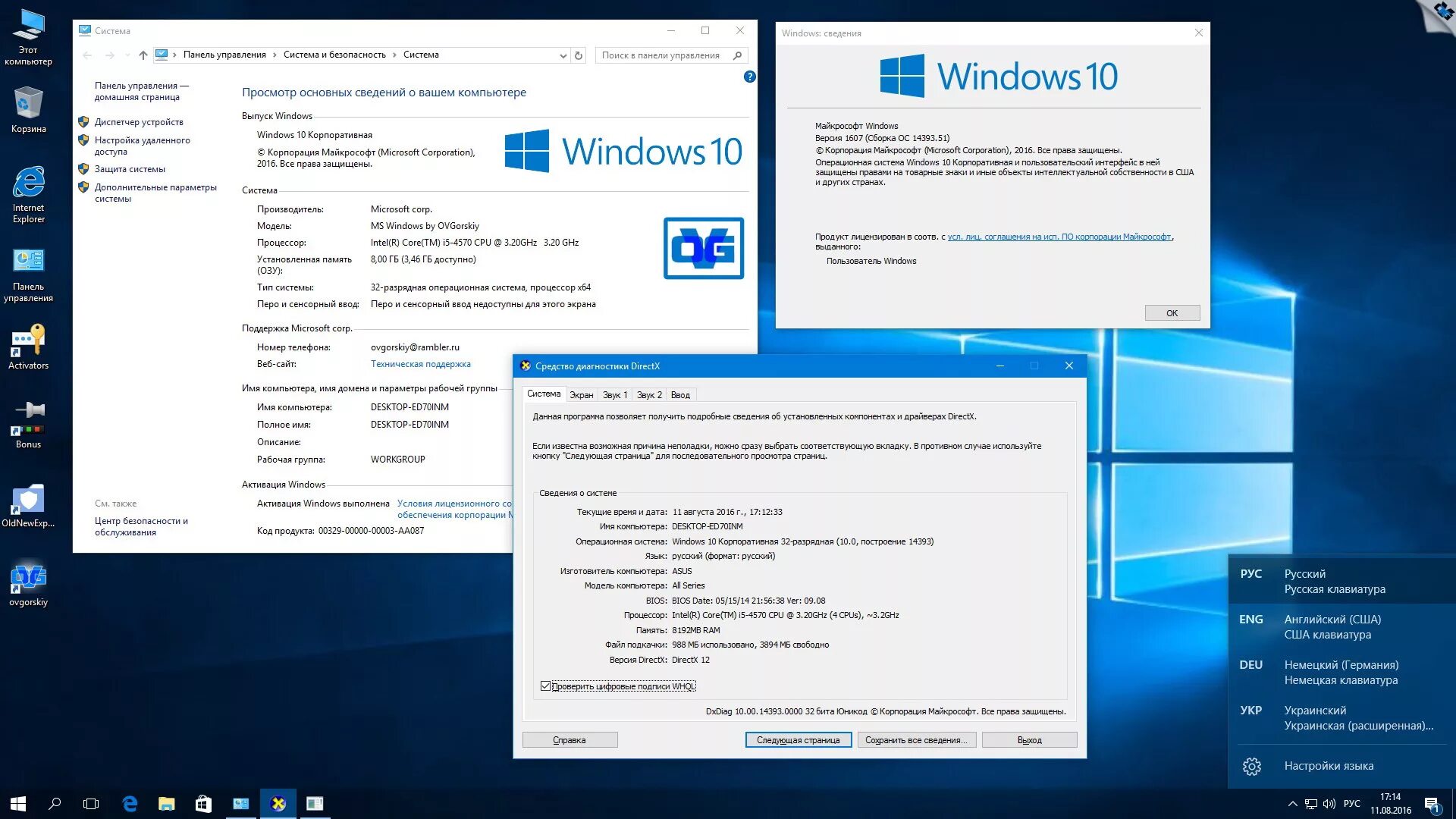Click the Следующая страница button
The height and width of the screenshot is (819, 1456).
[798, 740]
